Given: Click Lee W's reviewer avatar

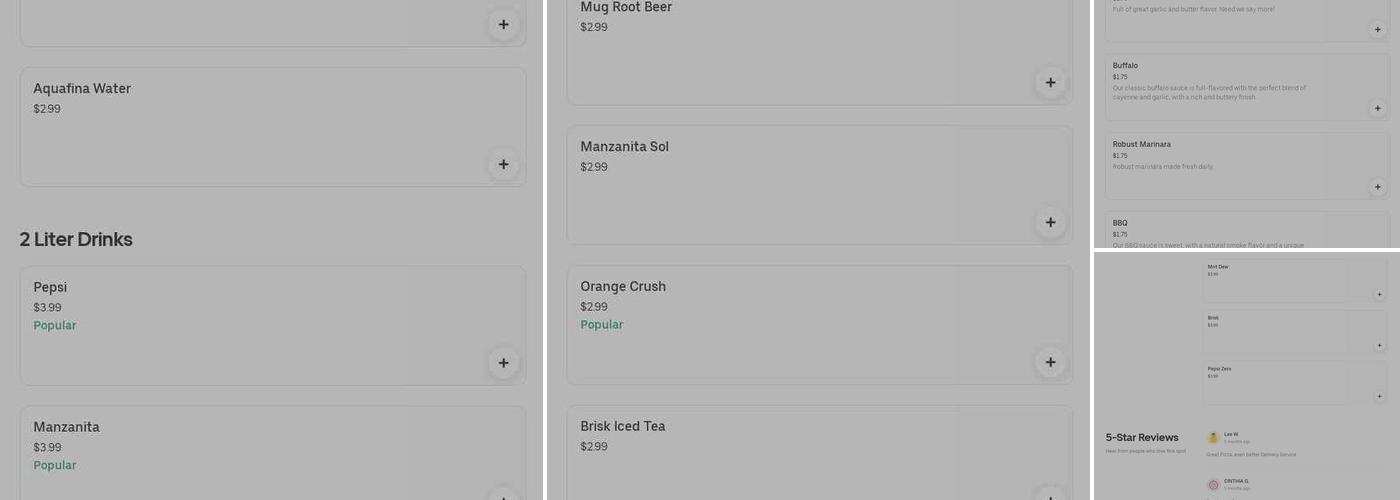Looking at the screenshot, I should point(1213,438).
